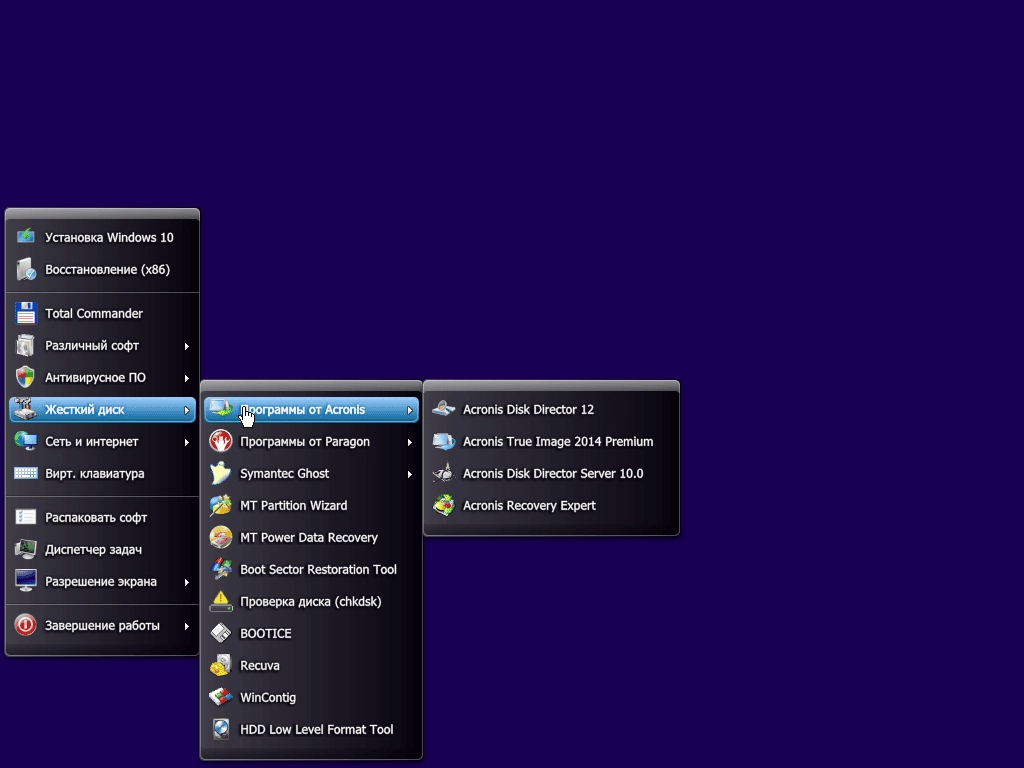Click the WinContig icon
Image resolution: width=1024 pixels, height=768 pixels.
[221, 697]
